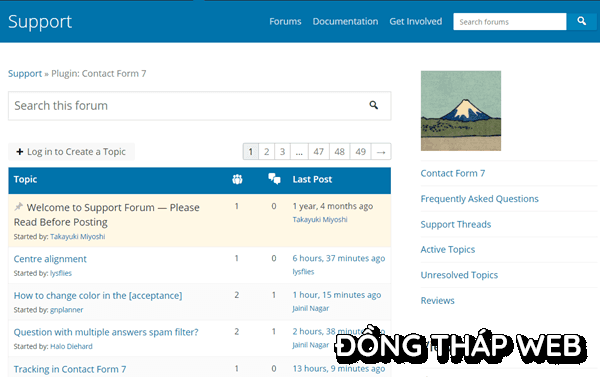Open Support Threads sidebar link
This screenshot has width=600, height=377.
[x=456, y=224]
